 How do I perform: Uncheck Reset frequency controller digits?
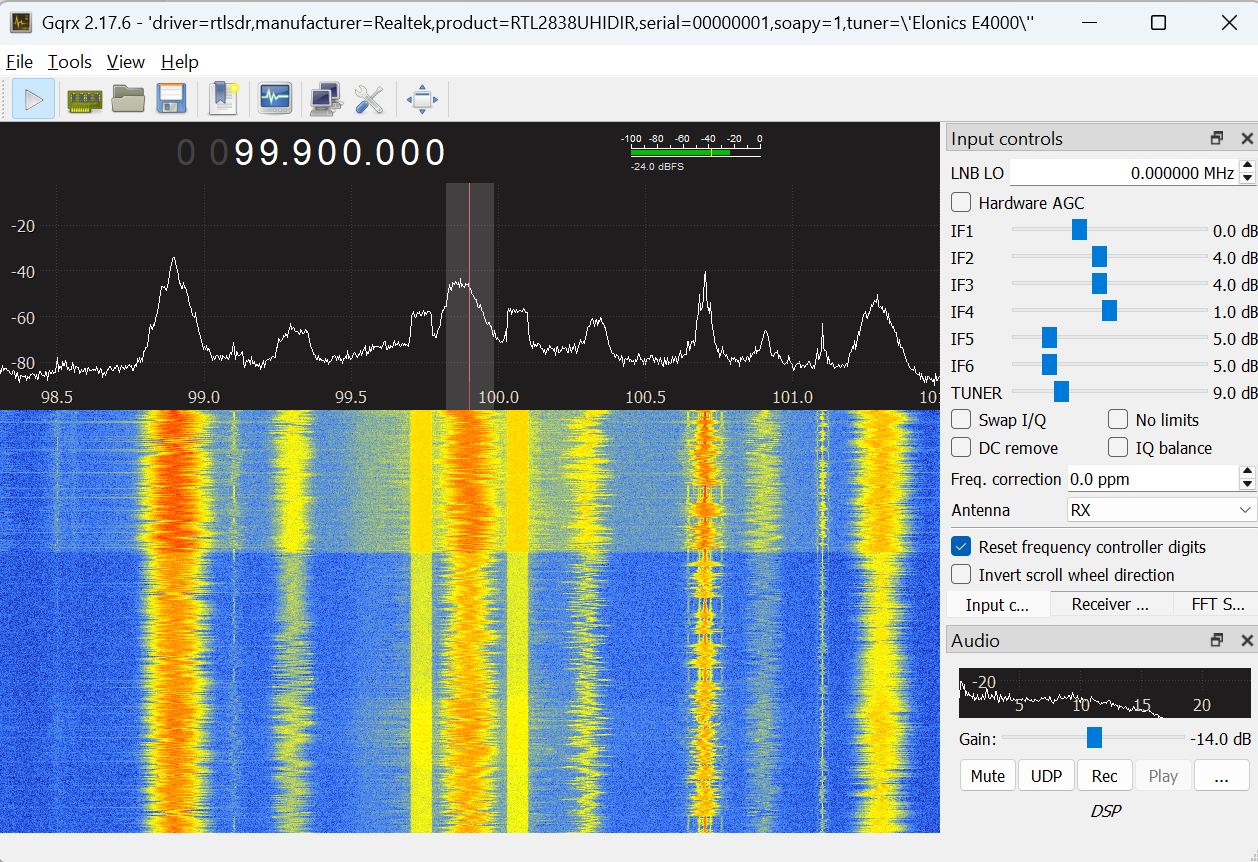(961, 547)
